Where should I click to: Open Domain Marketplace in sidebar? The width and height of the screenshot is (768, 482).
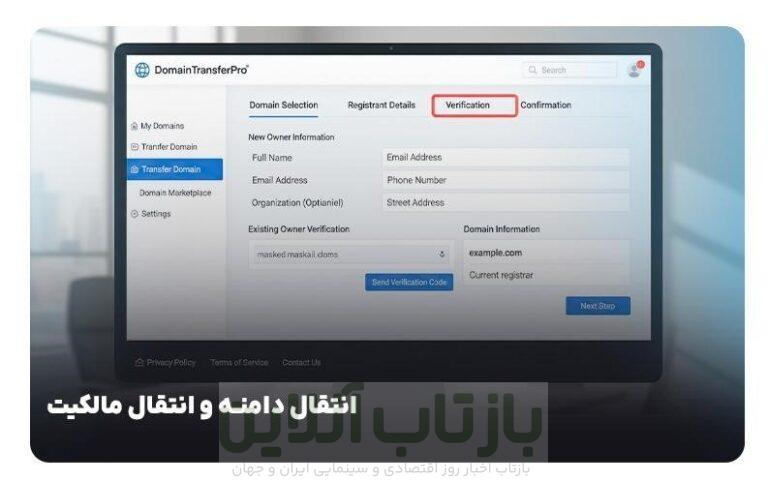coord(175,193)
